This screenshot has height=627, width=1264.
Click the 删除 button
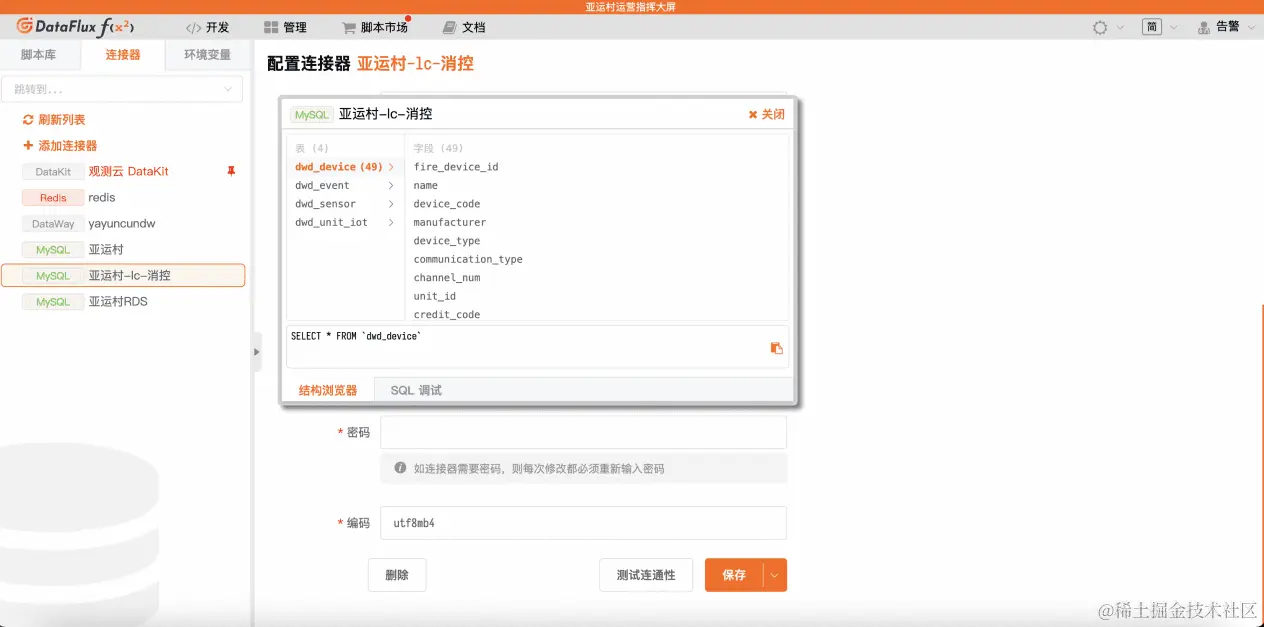click(x=397, y=575)
